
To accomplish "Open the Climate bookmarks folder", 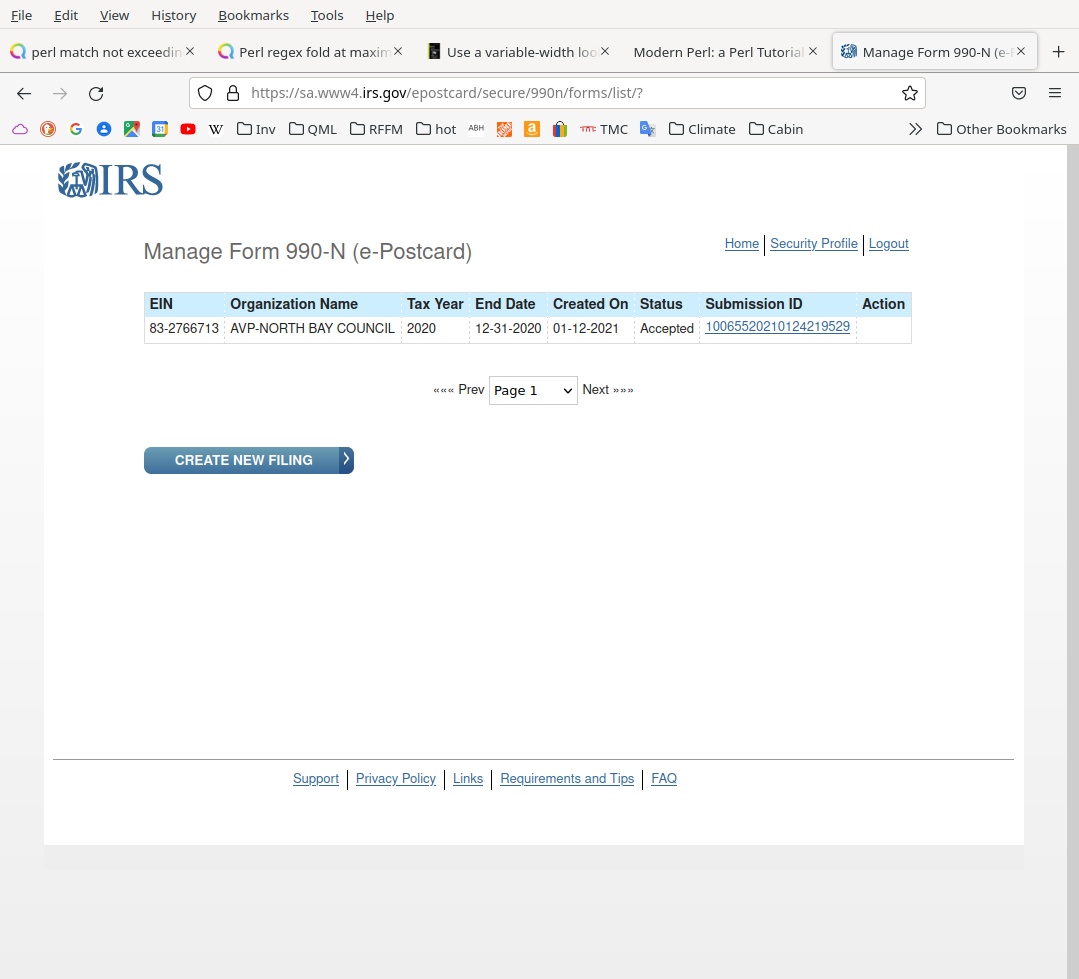I will point(702,129).
